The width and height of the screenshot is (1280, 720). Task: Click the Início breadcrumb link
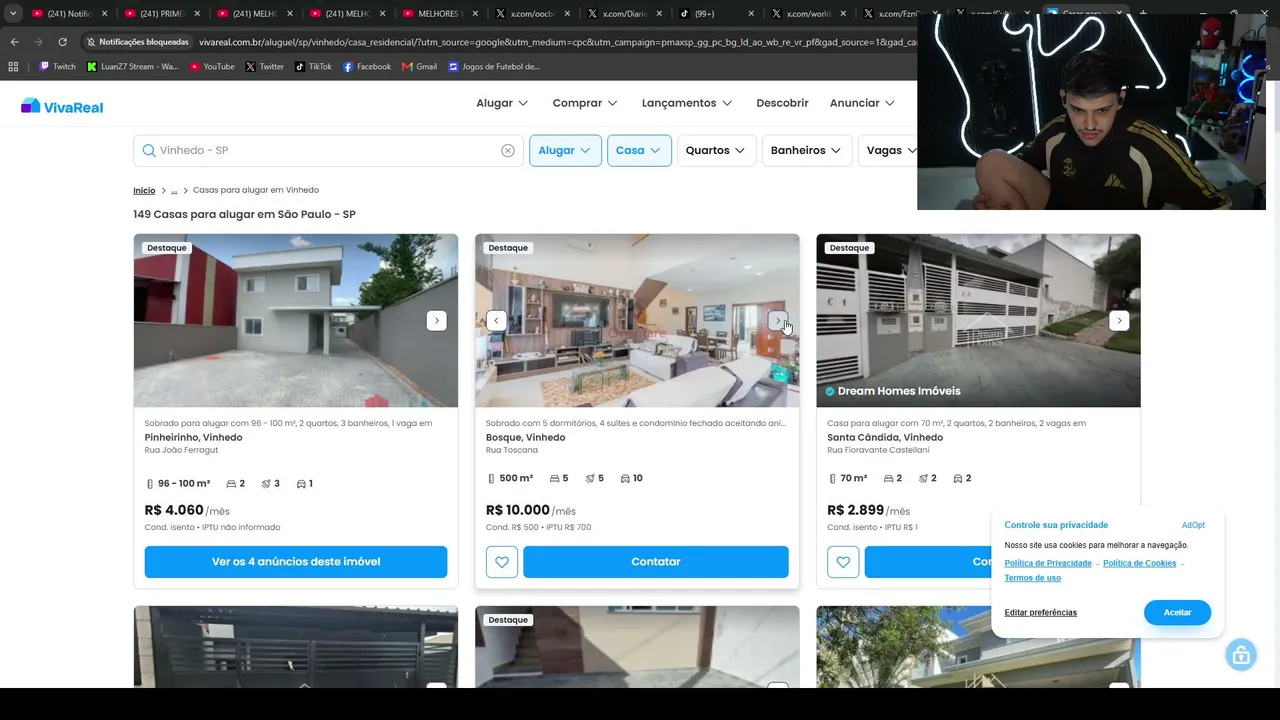[144, 190]
